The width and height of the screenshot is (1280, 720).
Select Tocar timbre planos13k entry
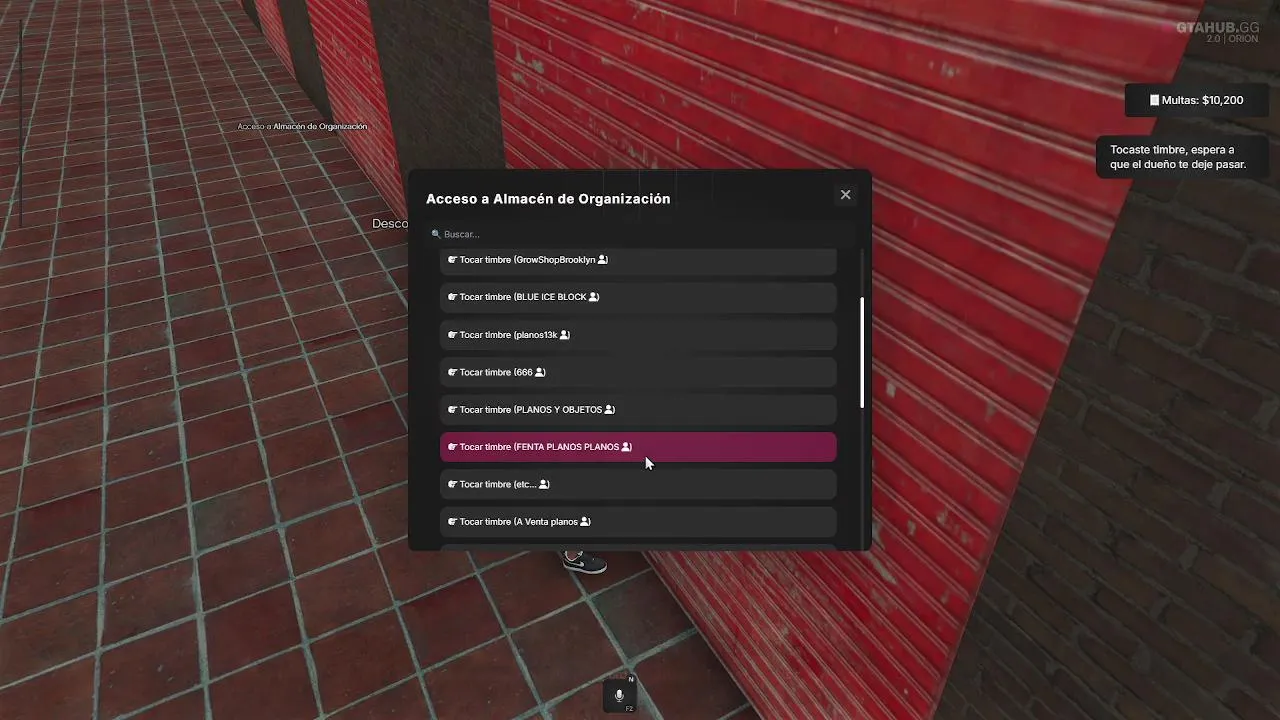coord(638,335)
